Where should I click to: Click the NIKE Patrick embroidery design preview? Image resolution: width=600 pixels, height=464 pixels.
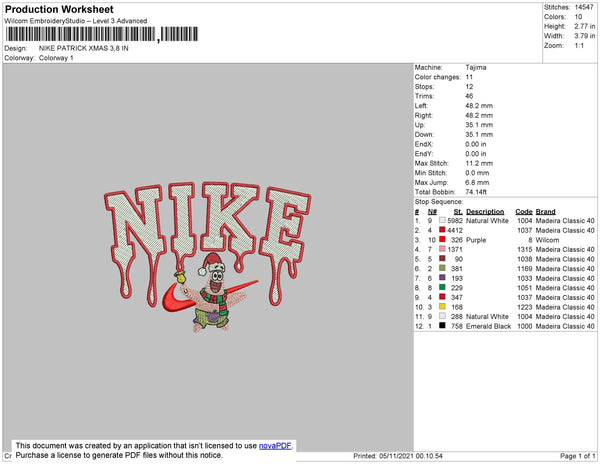(x=208, y=257)
